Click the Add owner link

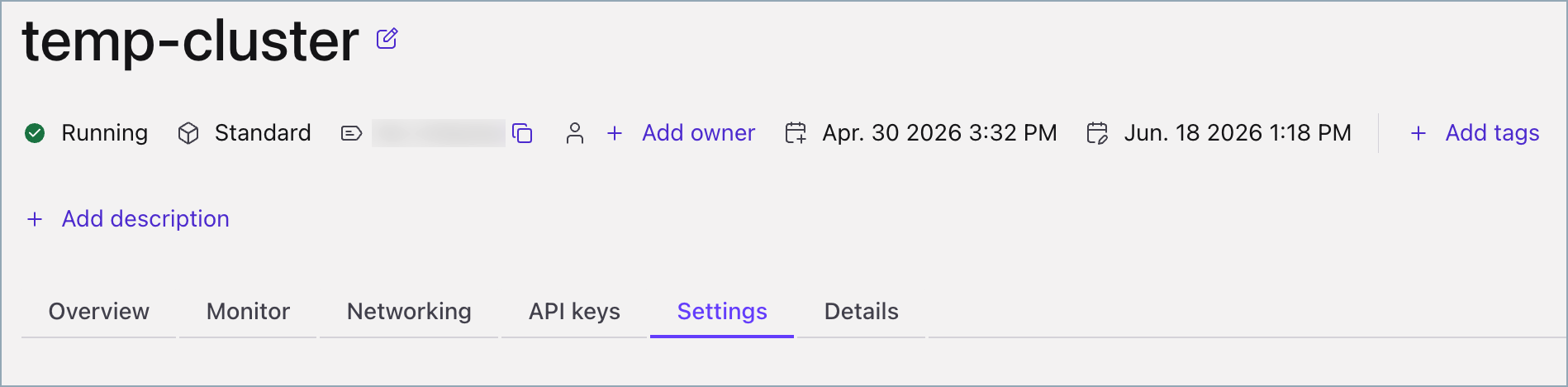click(699, 133)
